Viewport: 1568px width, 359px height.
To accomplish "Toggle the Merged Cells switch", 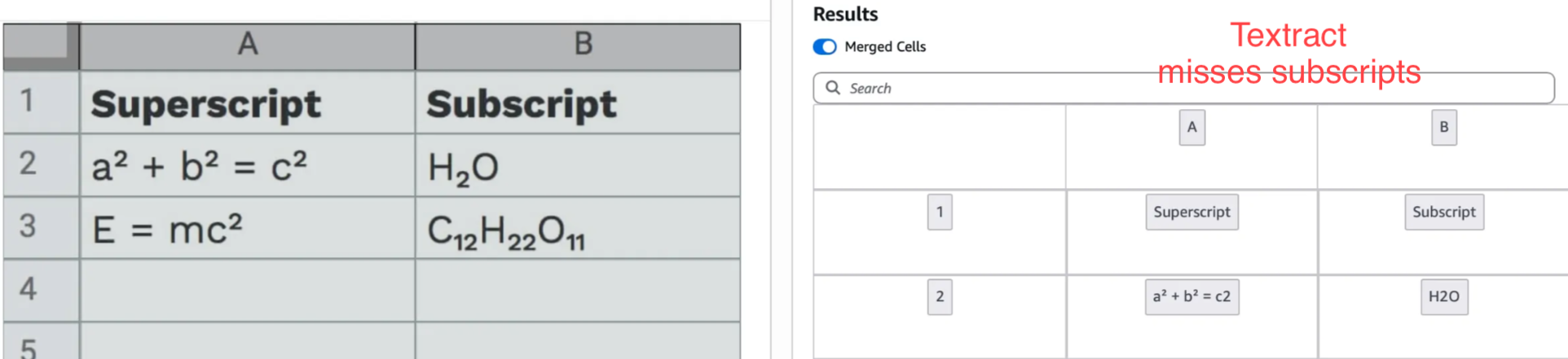I will coord(824,47).
